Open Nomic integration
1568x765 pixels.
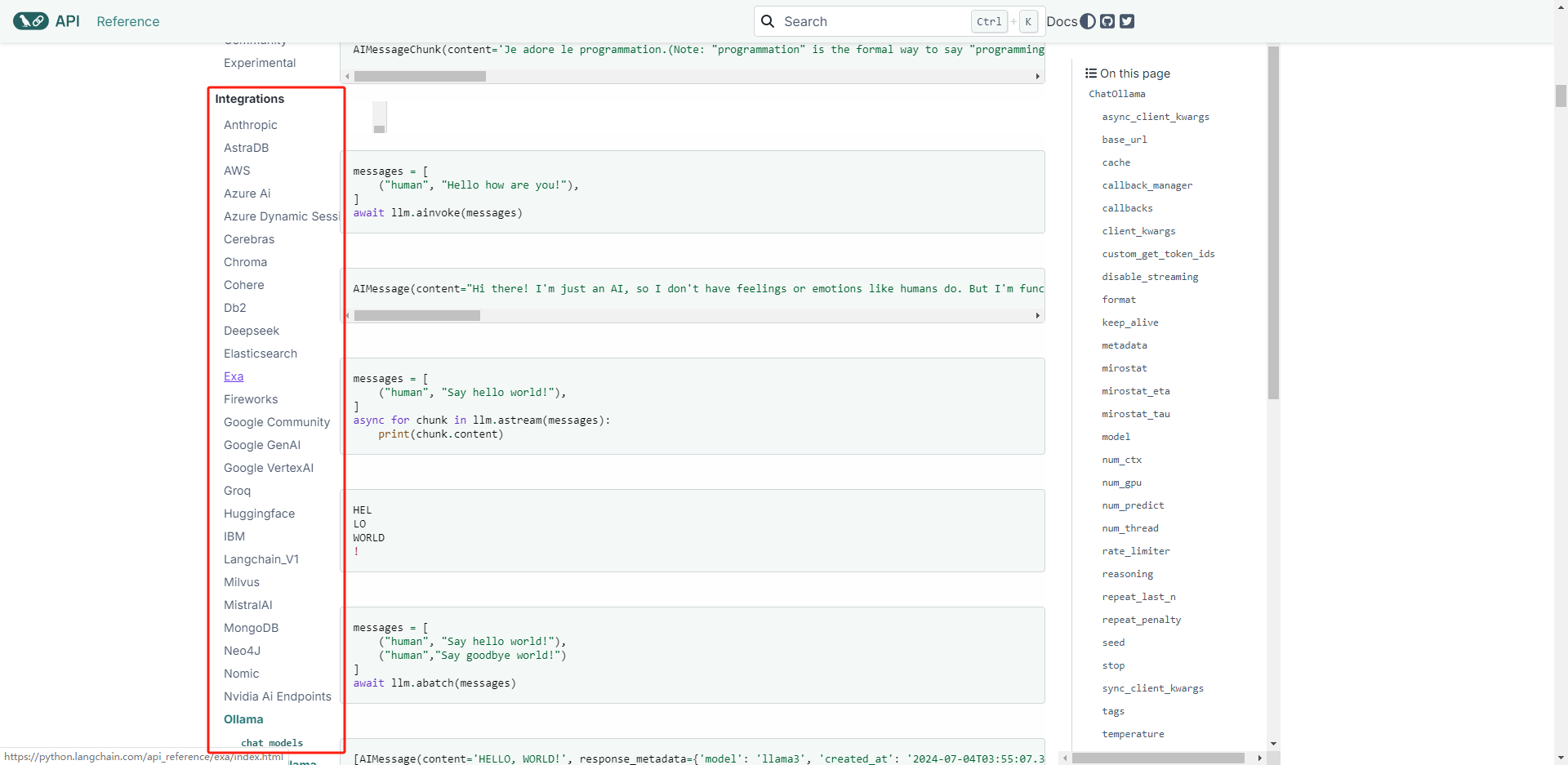(x=242, y=674)
